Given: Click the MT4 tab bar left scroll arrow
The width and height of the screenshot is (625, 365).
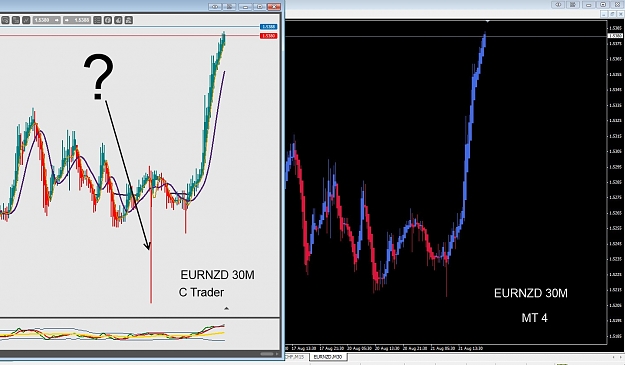Looking at the screenshot, I should (613, 357).
